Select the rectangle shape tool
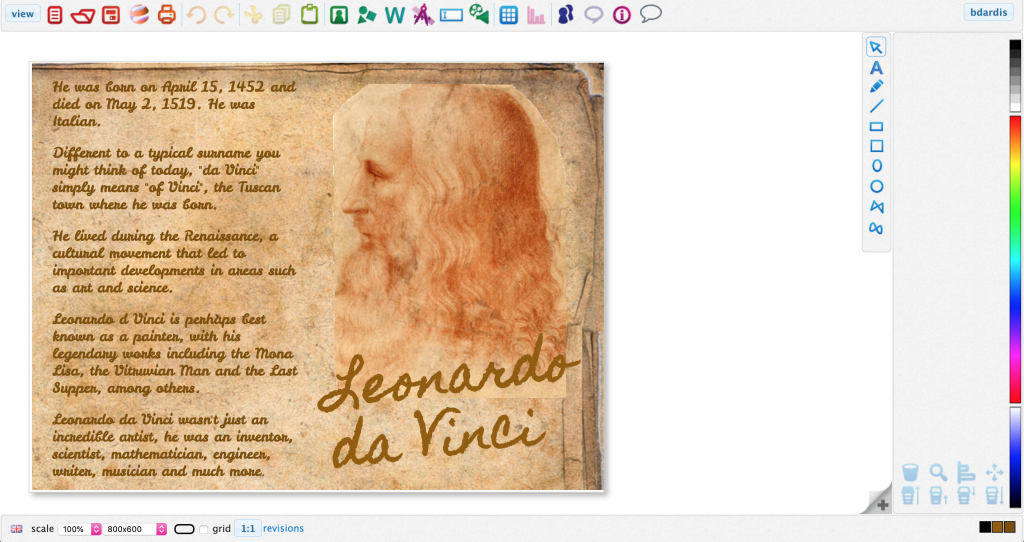 click(876, 126)
